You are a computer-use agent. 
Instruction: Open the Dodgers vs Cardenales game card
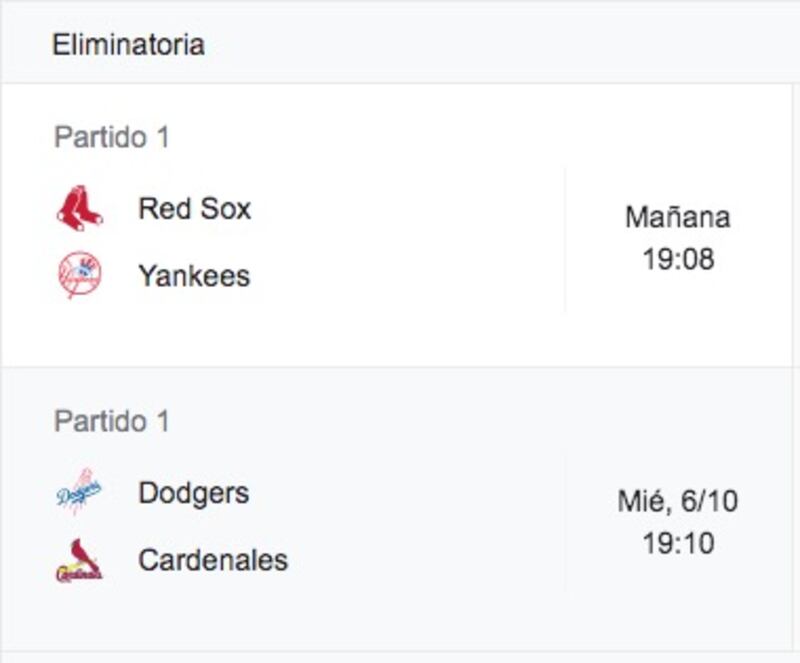[397, 509]
